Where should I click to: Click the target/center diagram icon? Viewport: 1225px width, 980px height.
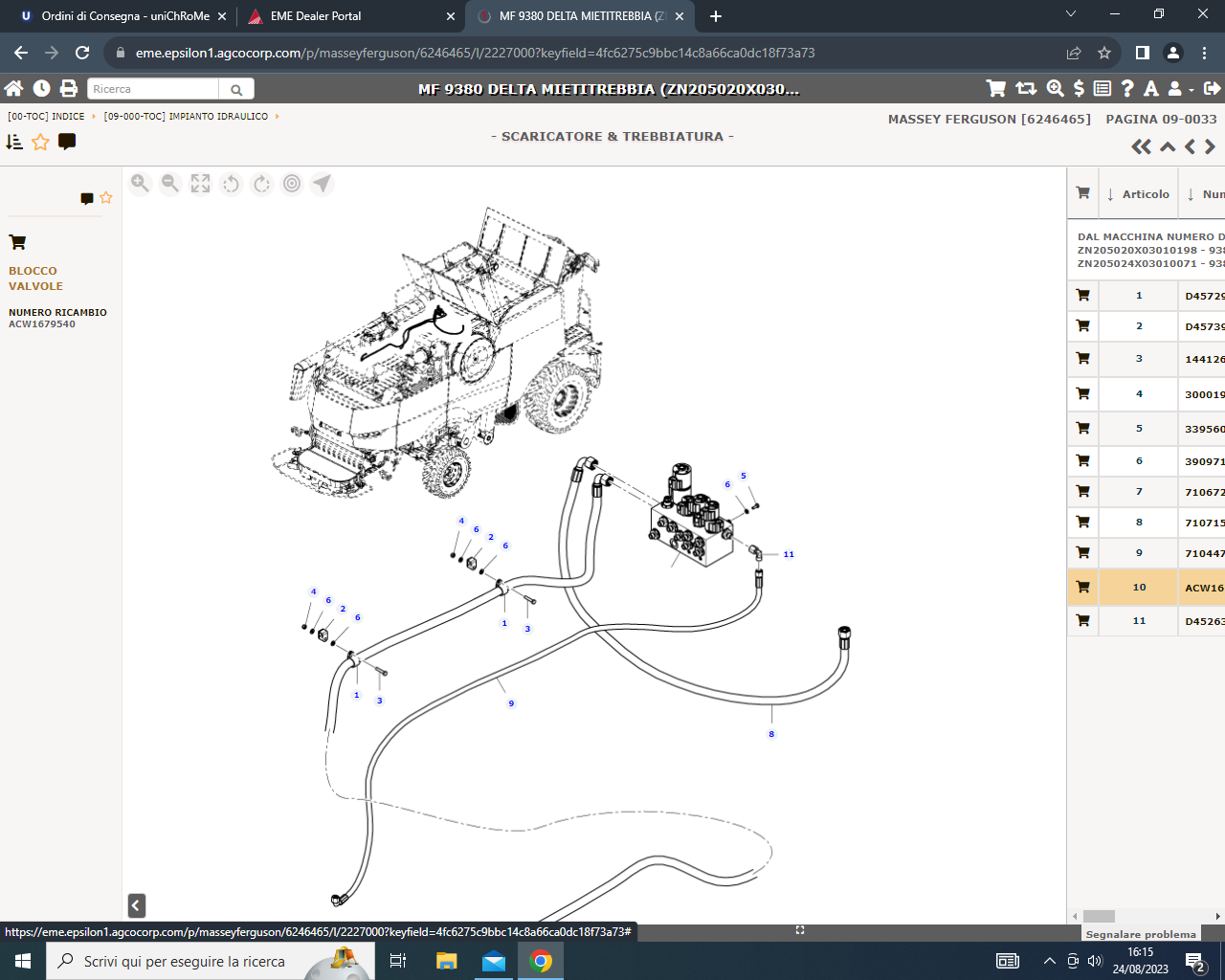[292, 183]
